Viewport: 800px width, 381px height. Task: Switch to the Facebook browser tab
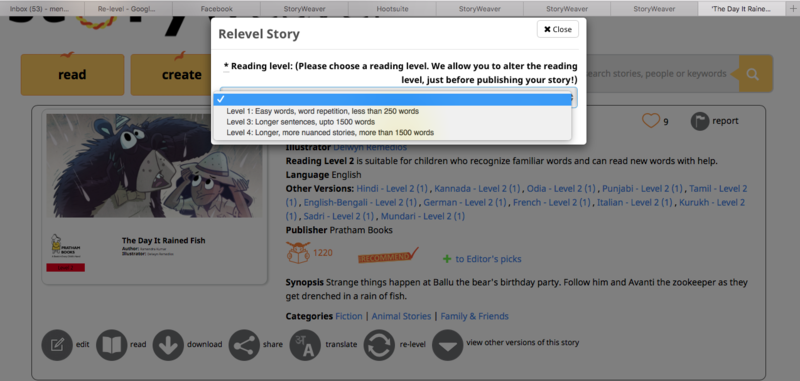[216, 9]
